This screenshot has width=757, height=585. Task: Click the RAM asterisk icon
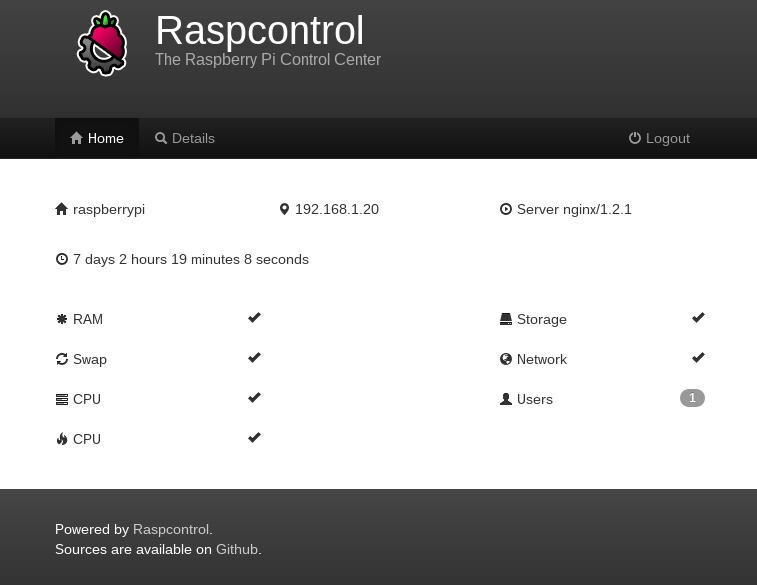(x=62, y=319)
